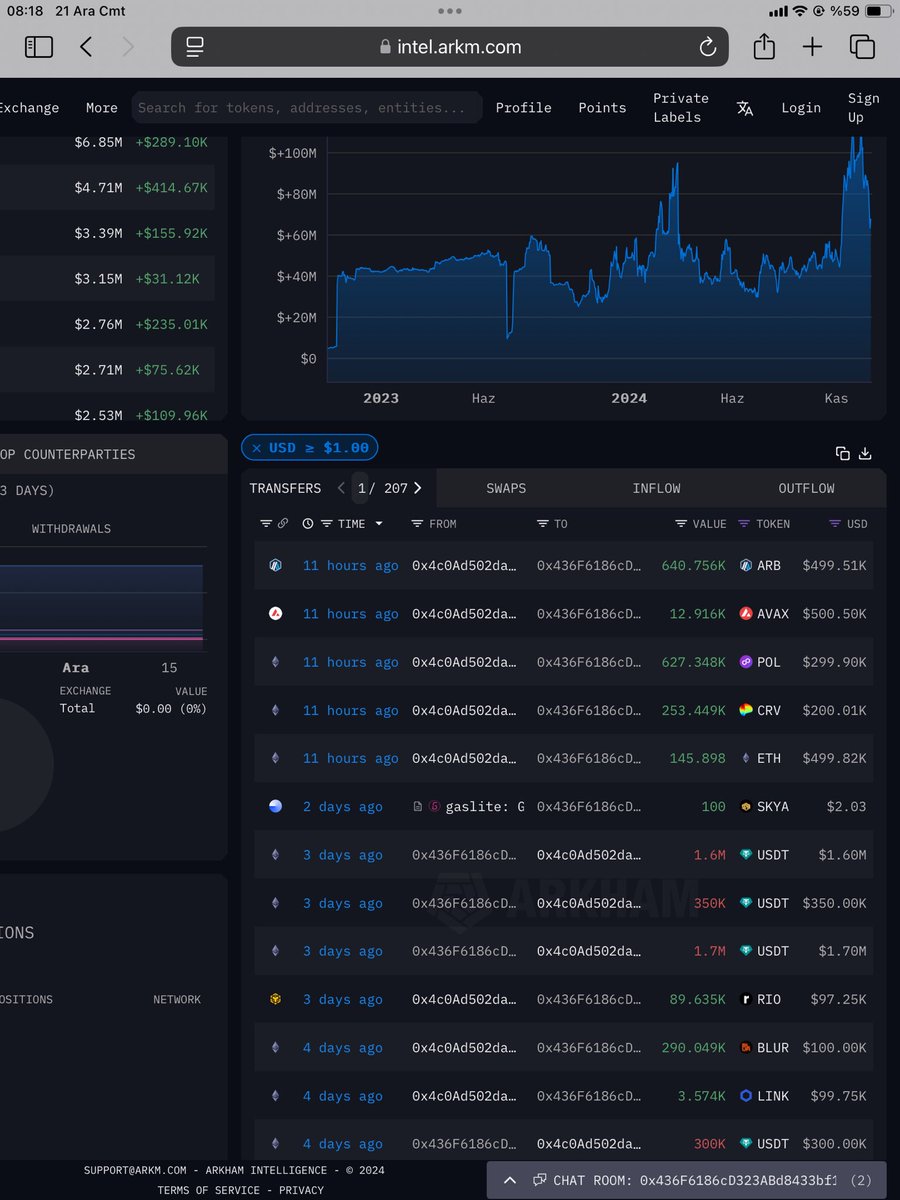Reload the intel.arkm.com page
This screenshot has height=1200, width=900.
pyautogui.click(x=707, y=46)
